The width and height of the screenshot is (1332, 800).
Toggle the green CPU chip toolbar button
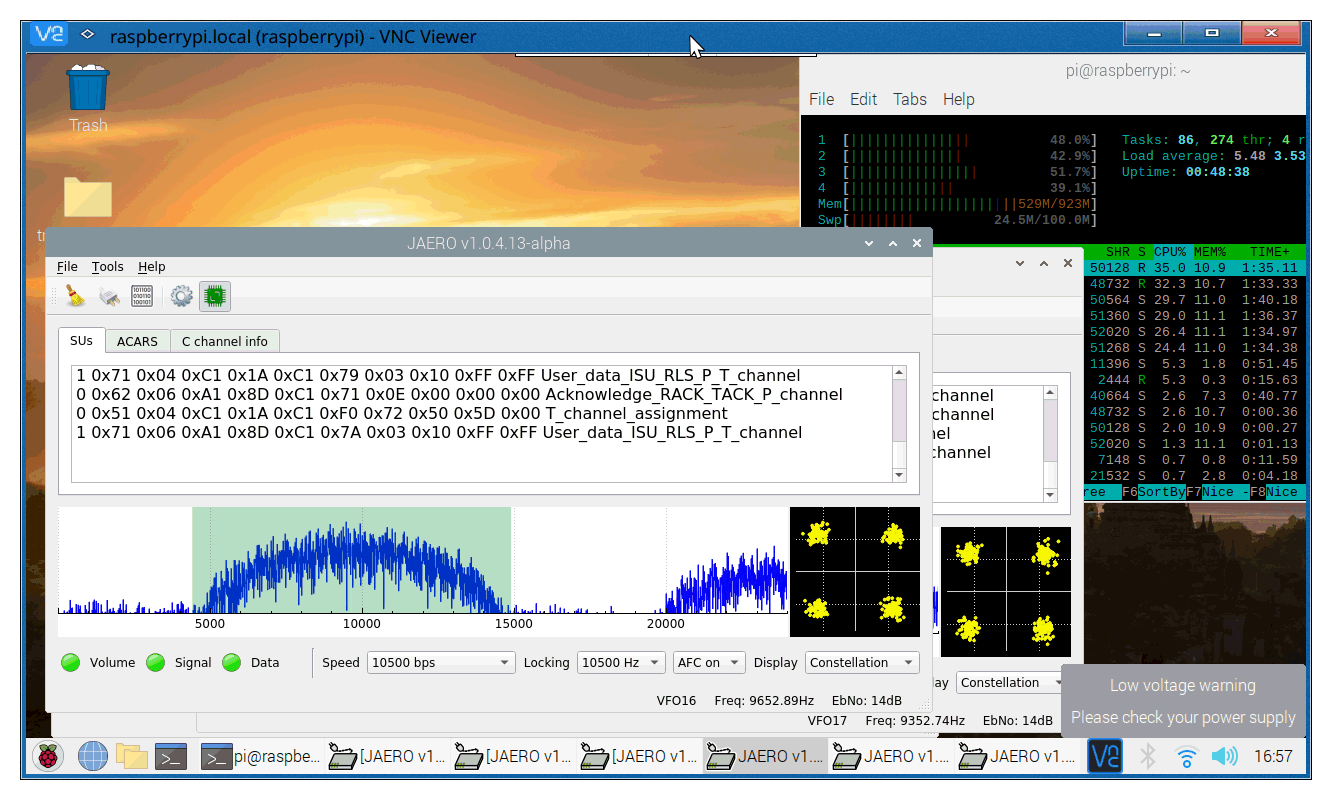coord(214,295)
